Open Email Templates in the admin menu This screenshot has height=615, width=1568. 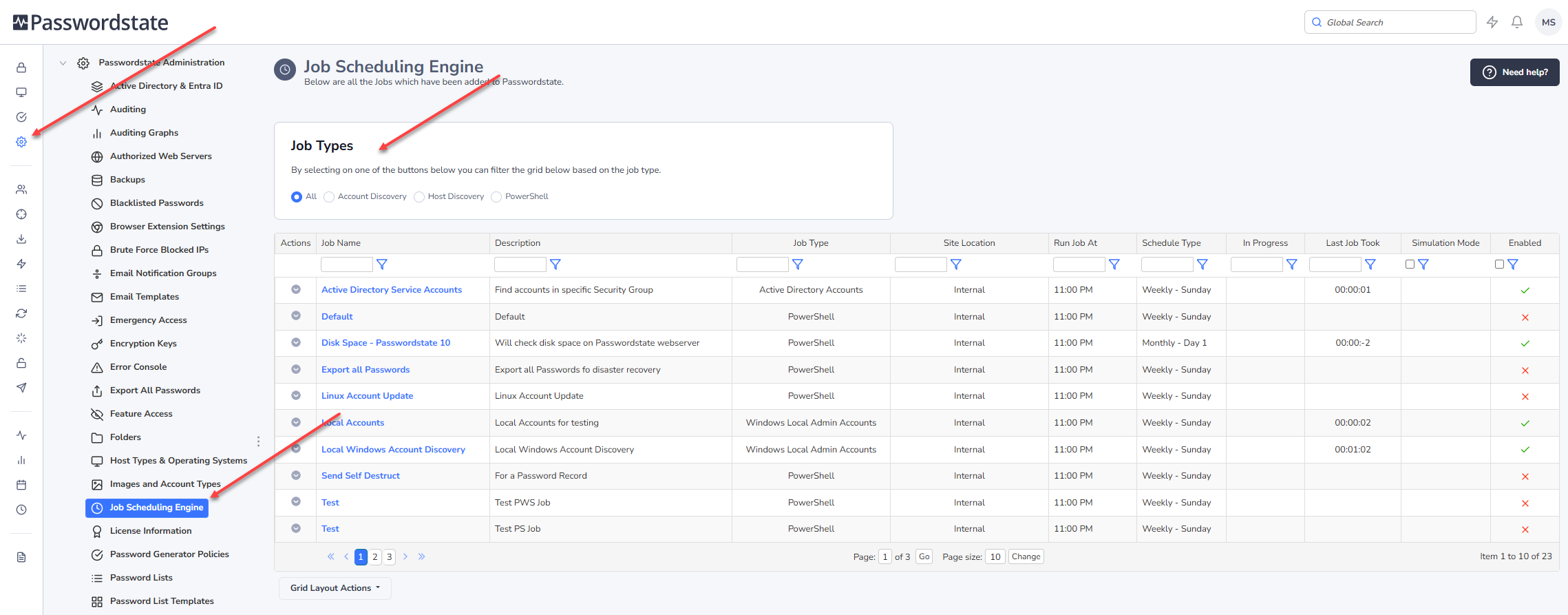145,297
